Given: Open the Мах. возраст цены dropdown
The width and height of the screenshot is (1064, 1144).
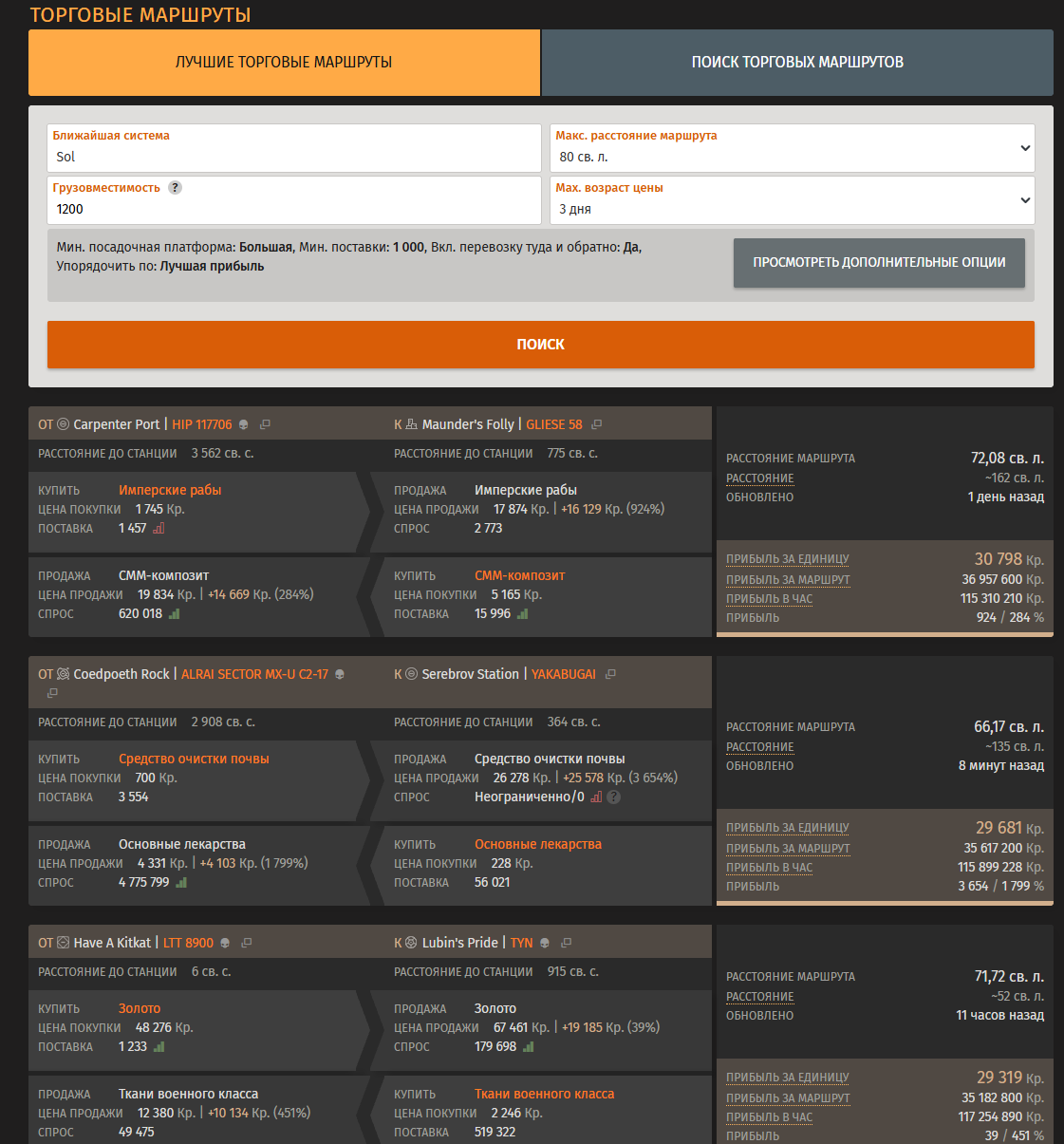Looking at the screenshot, I should pos(792,200).
